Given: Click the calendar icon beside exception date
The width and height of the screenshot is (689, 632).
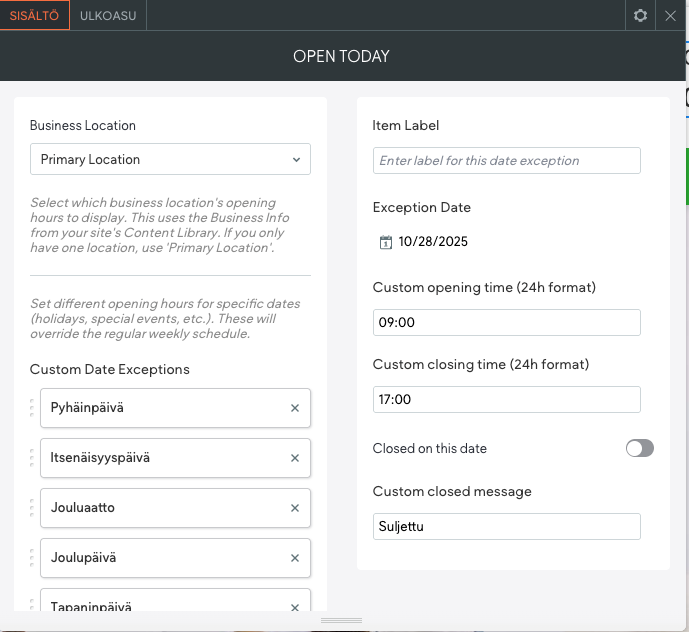Looking at the screenshot, I should 385,242.
